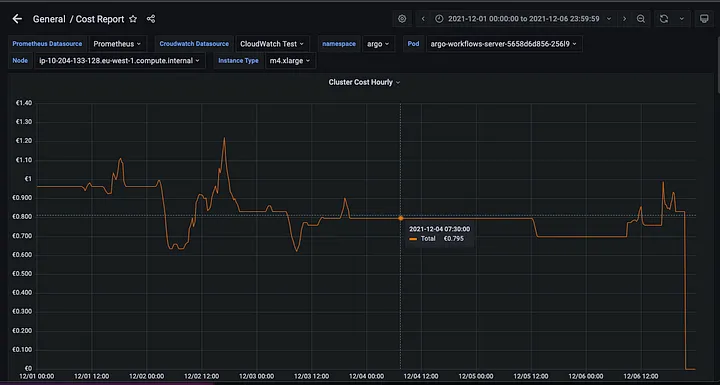
Task: Open Prometheus datasource dropdown
Action: click(118, 44)
